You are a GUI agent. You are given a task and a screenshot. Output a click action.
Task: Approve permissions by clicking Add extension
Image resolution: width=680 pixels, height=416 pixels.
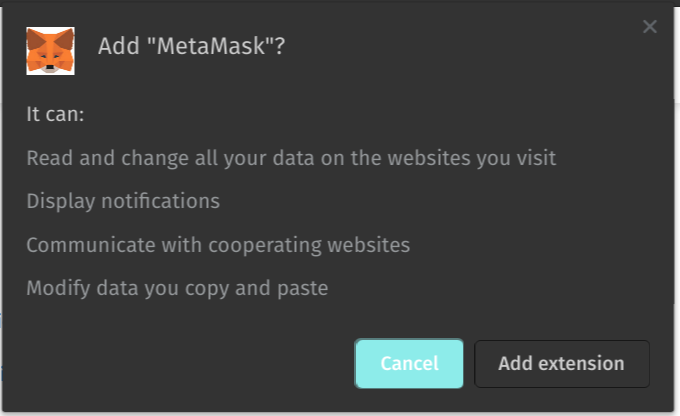pyautogui.click(x=562, y=364)
